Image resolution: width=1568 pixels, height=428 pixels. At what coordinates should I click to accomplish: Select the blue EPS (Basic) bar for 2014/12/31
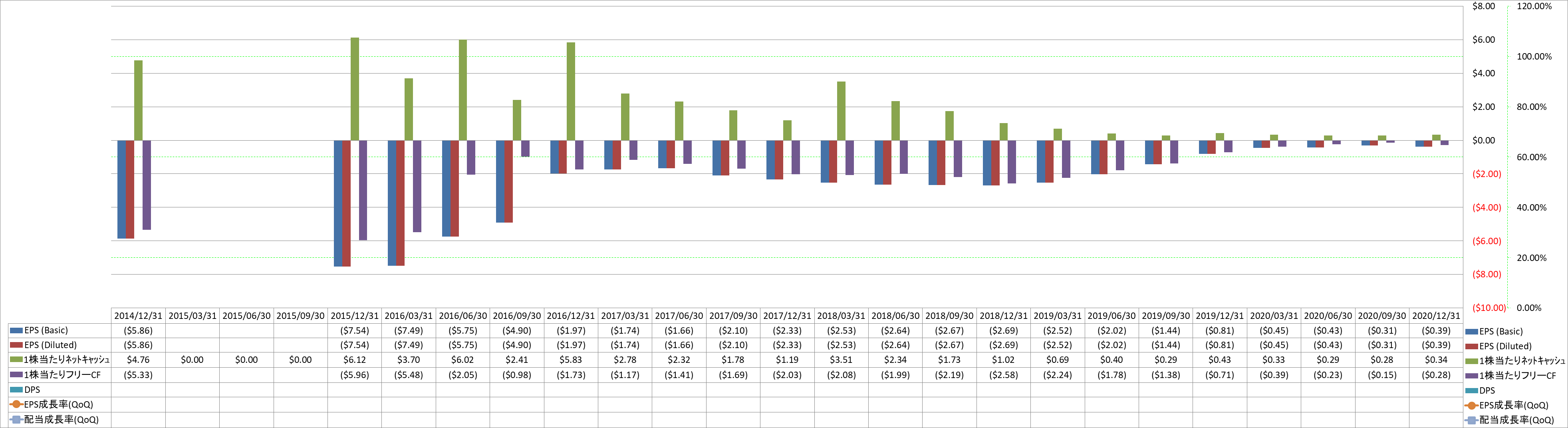point(122,189)
